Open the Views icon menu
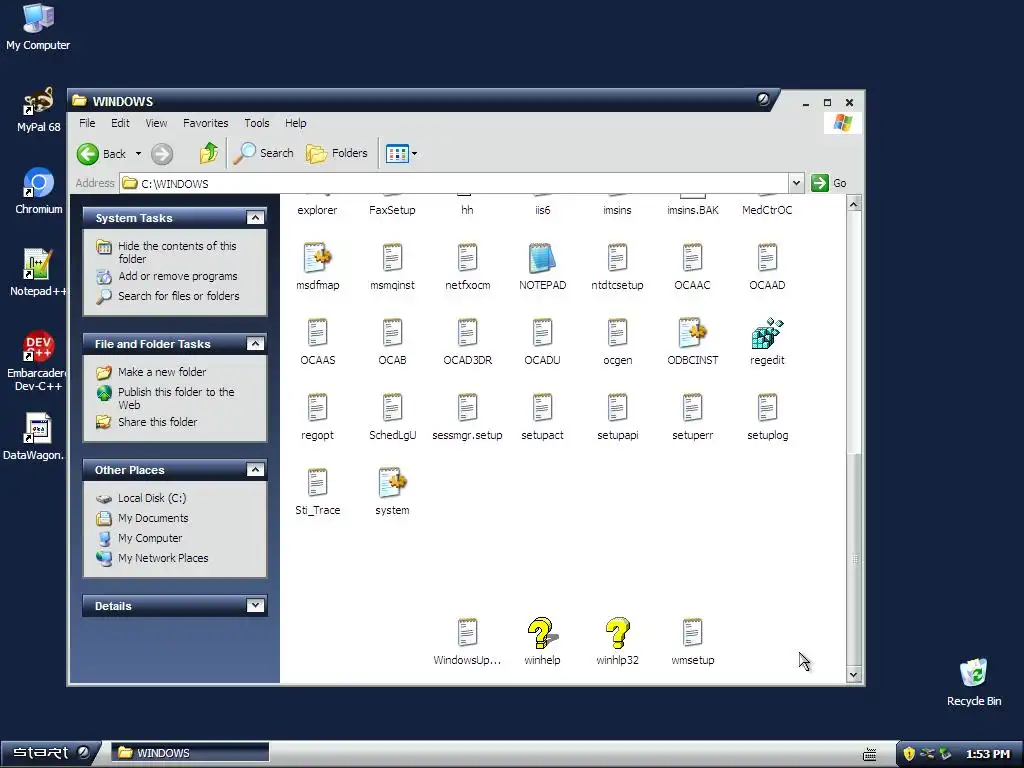 (401, 153)
